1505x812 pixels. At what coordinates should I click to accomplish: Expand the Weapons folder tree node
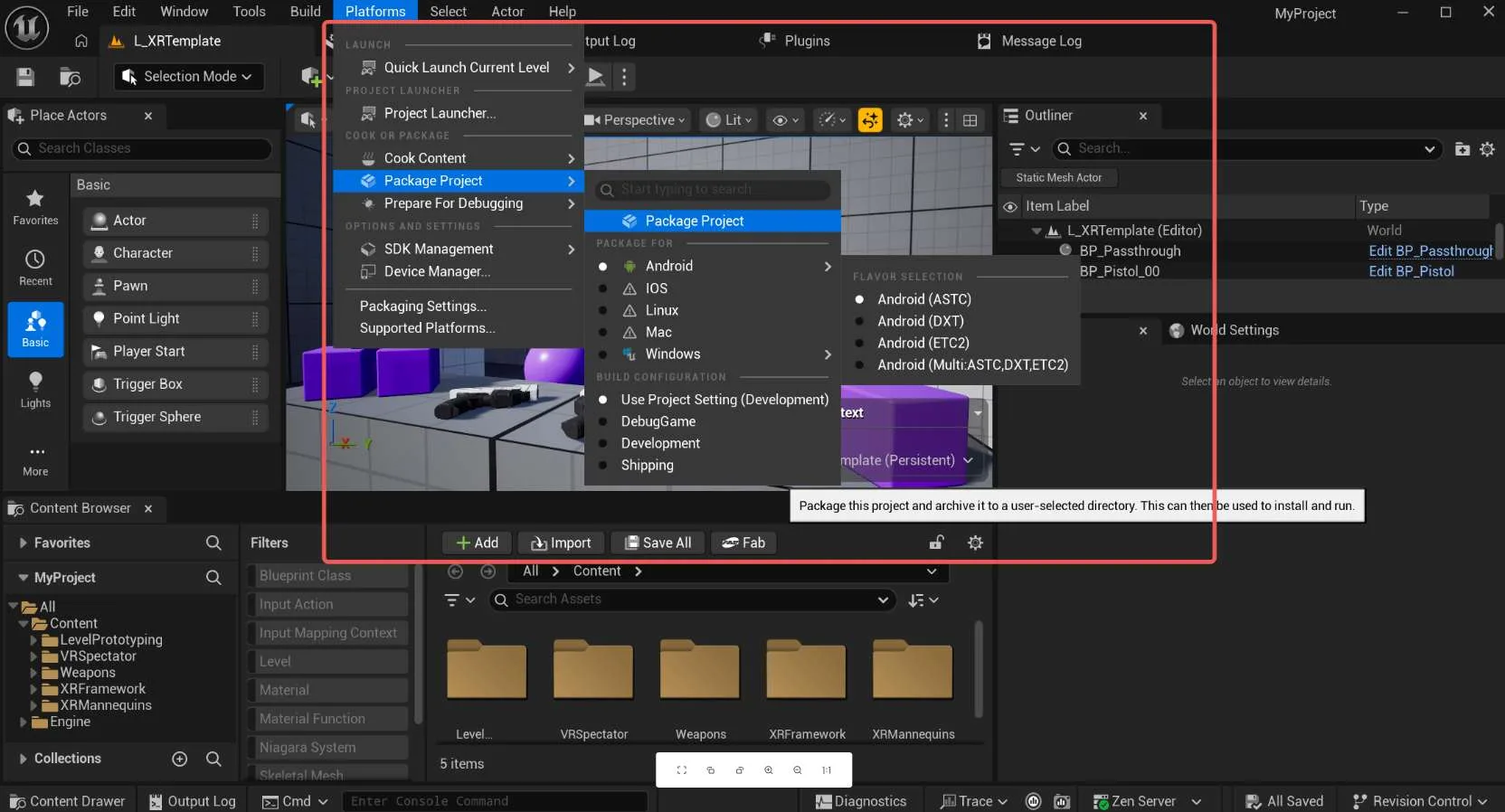[x=33, y=673]
